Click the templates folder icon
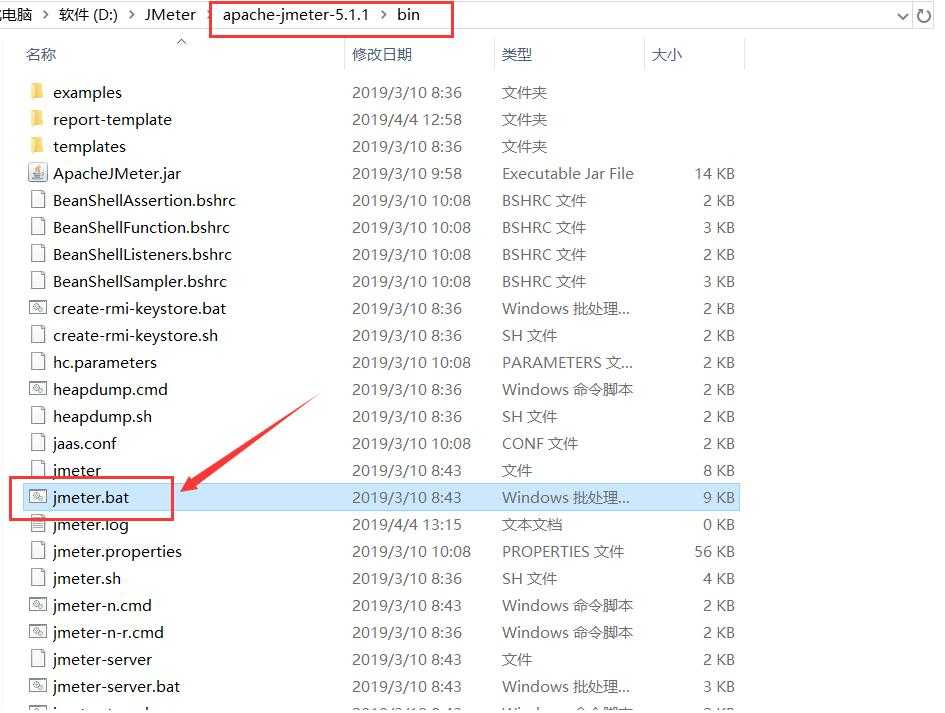 pos(37,146)
